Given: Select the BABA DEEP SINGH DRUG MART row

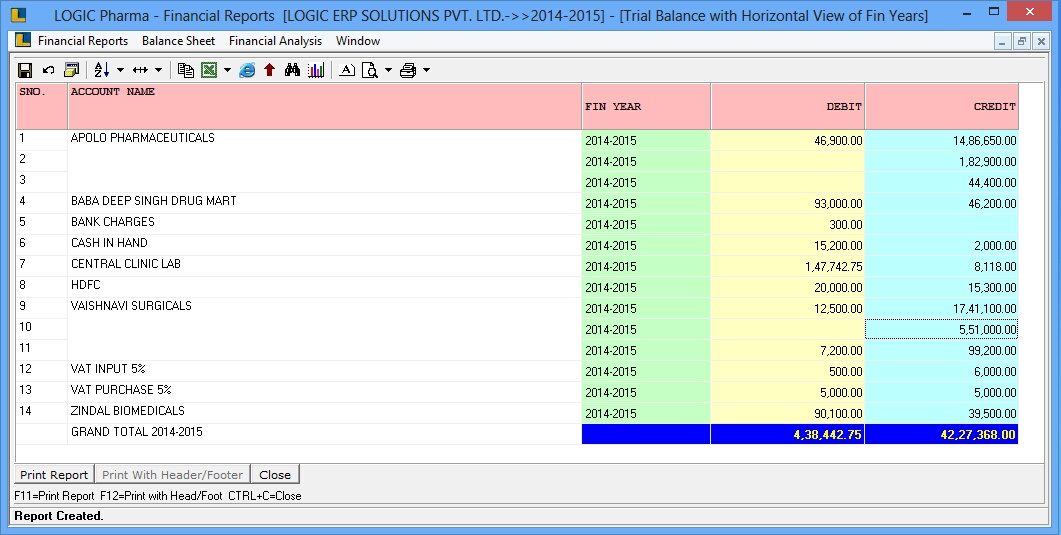Looking at the screenshot, I should tap(154, 200).
